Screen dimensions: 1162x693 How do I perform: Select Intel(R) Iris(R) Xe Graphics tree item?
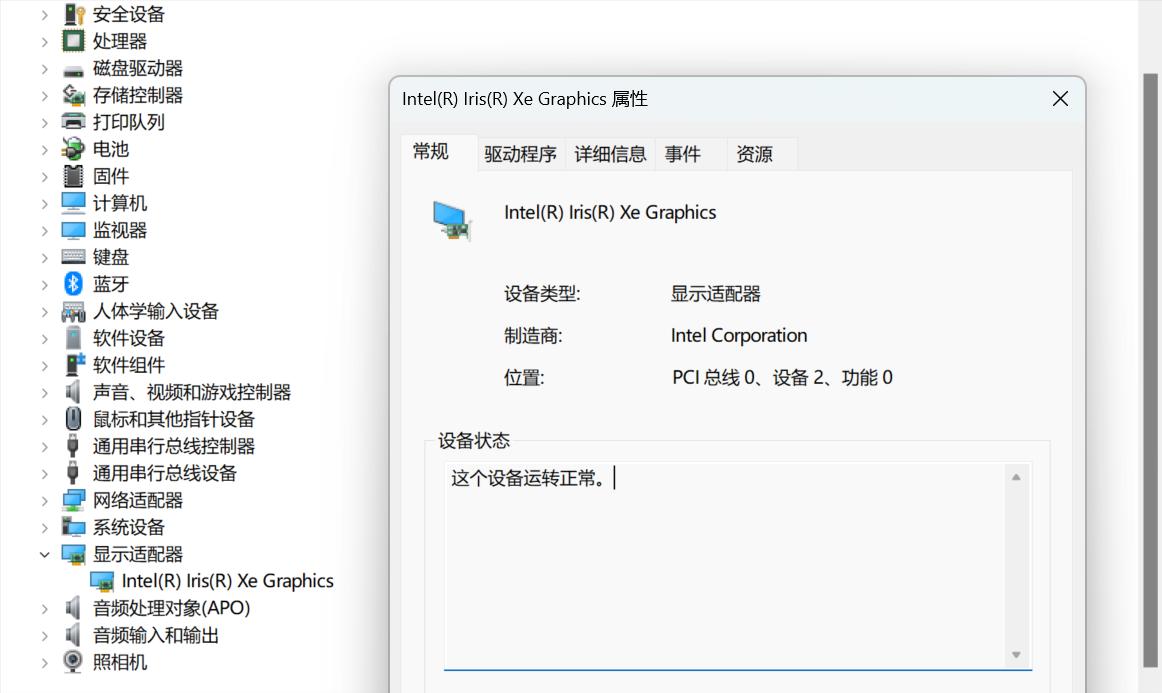228,581
